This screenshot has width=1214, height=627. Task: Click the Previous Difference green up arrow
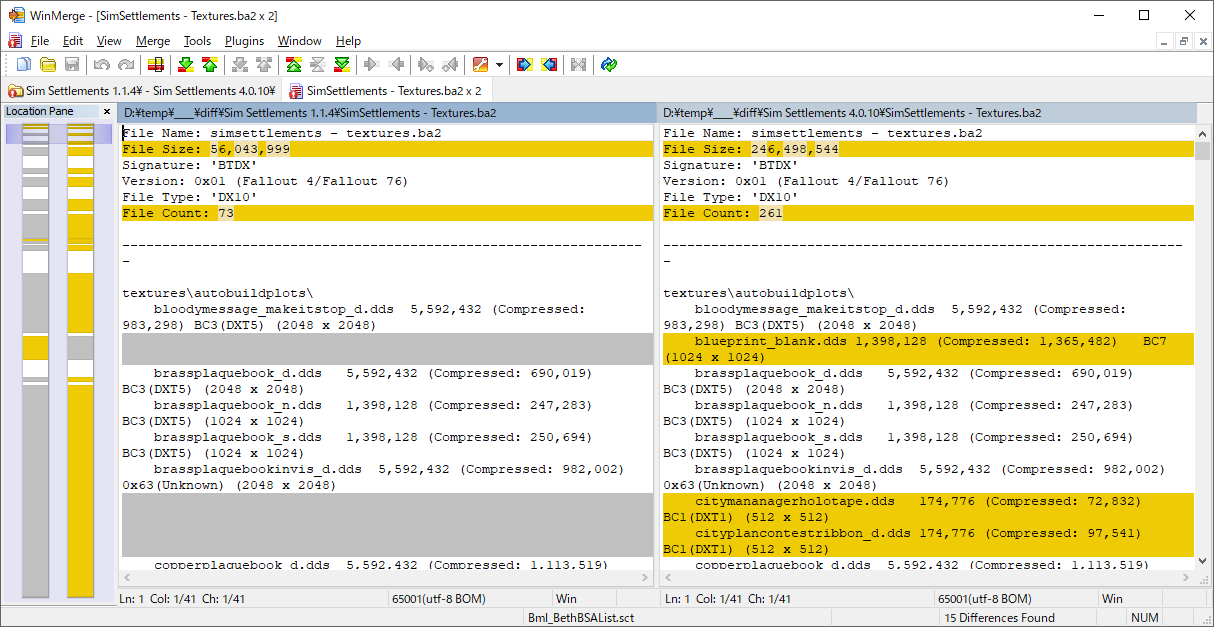click(210, 65)
